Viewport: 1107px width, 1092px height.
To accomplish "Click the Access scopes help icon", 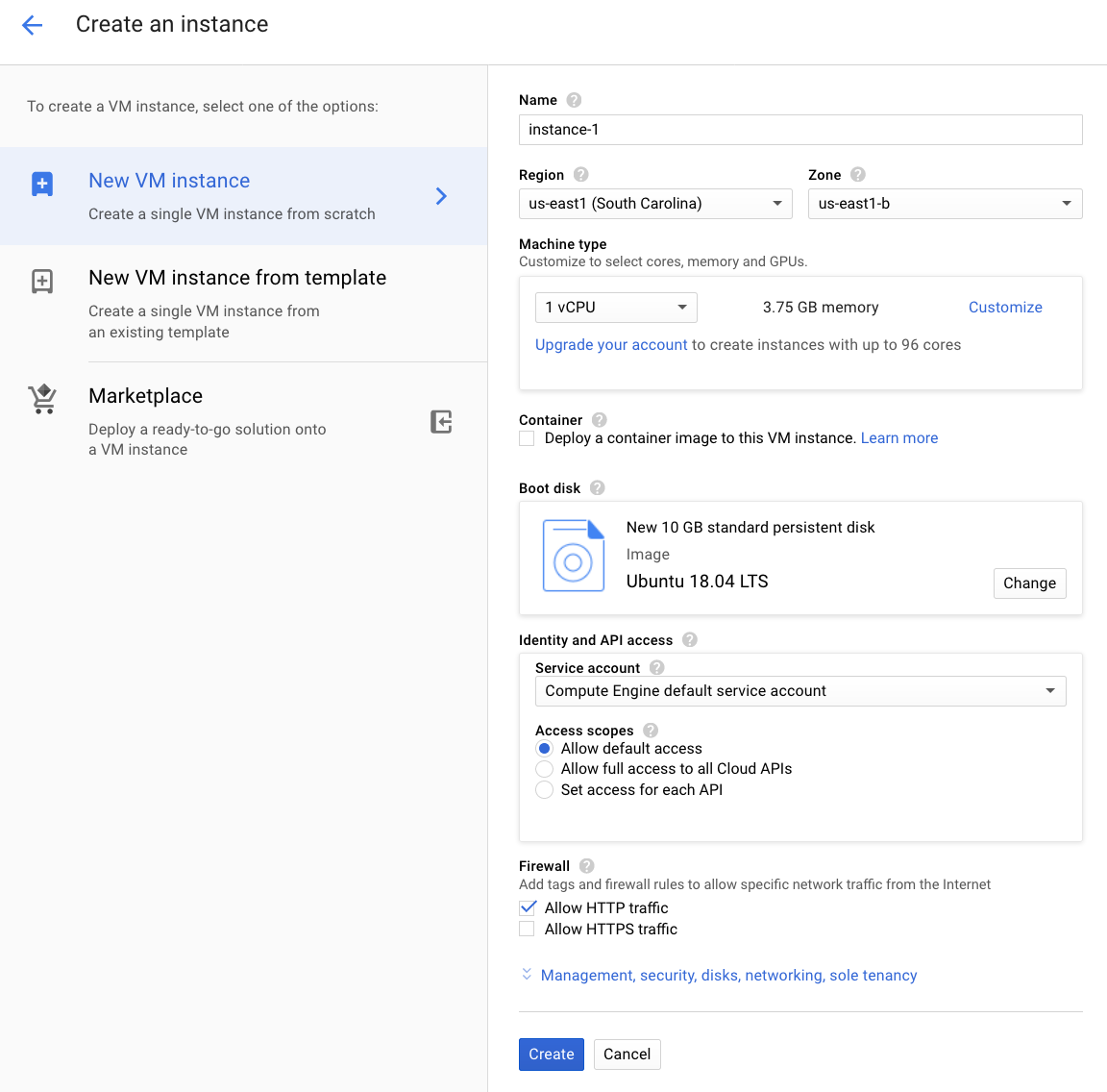I will pyautogui.click(x=651, y=731).
